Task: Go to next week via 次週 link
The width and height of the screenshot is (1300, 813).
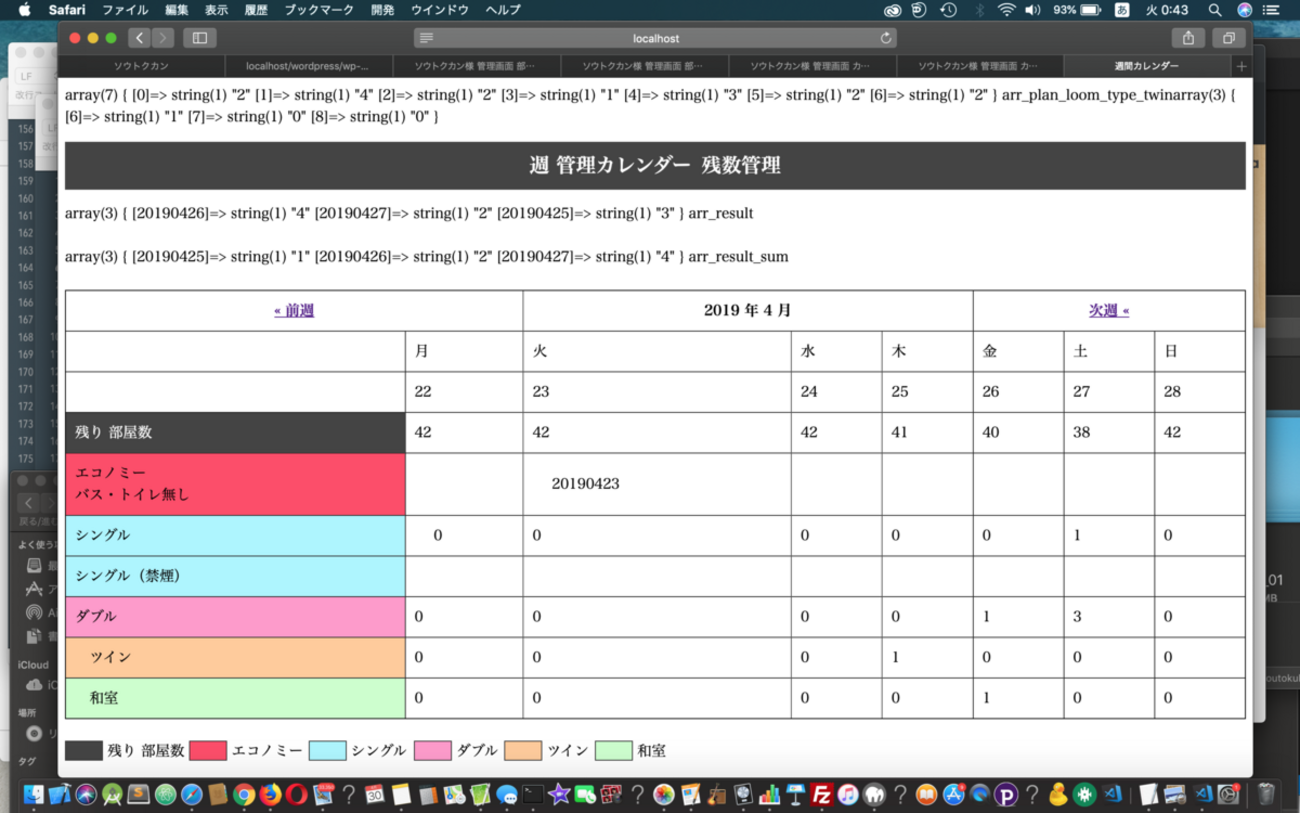Action: [1108, 311]
